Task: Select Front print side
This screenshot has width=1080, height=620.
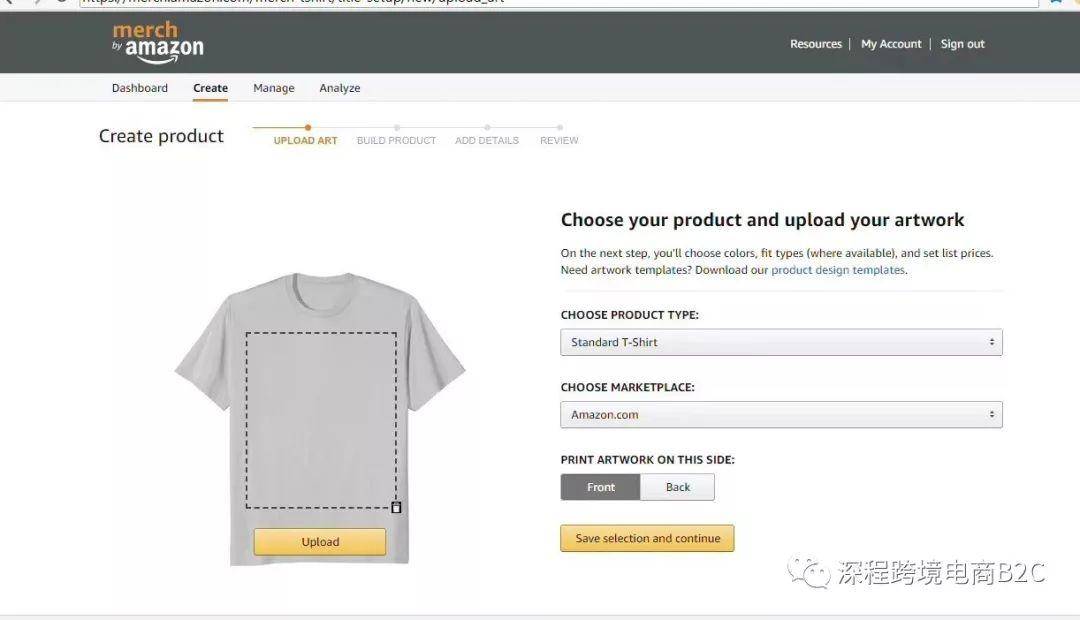Action: point(601,487)
